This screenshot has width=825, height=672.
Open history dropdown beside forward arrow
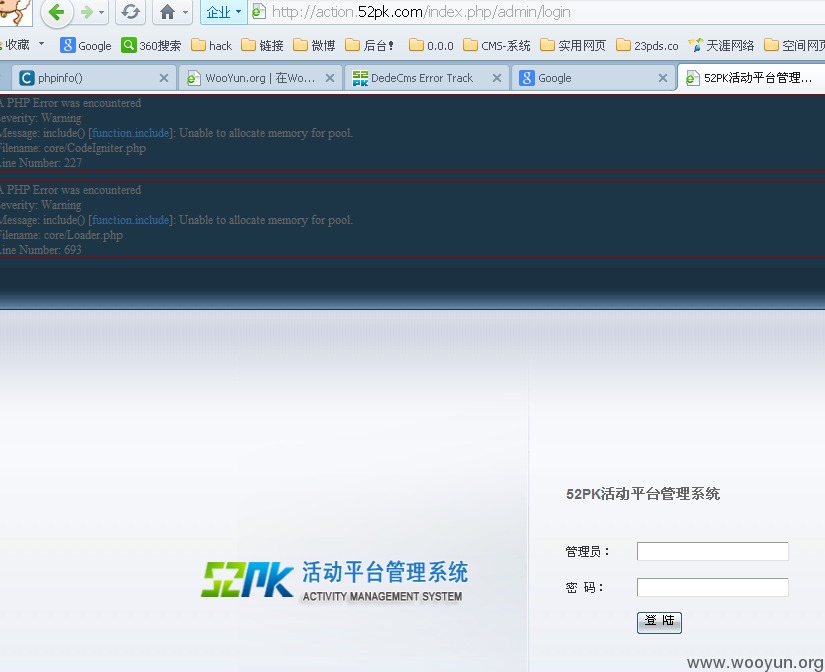click(x=102, y=12)
